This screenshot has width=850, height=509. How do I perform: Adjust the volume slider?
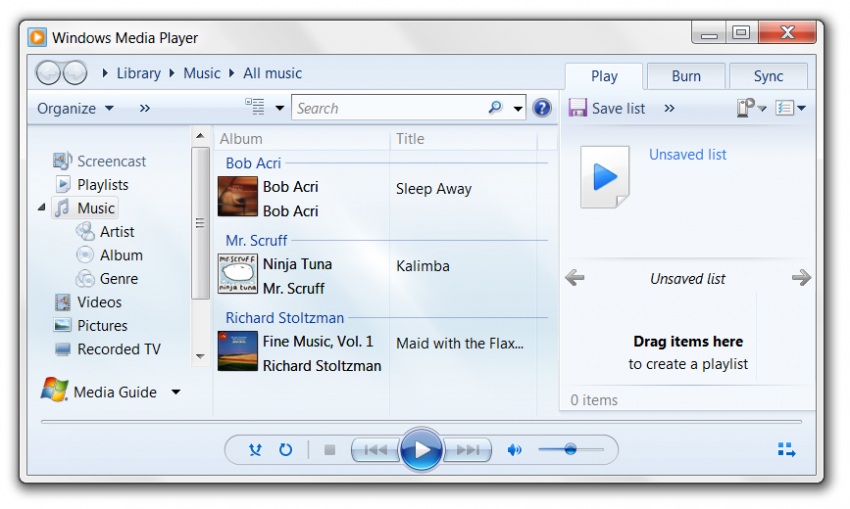tap(571, 449)
